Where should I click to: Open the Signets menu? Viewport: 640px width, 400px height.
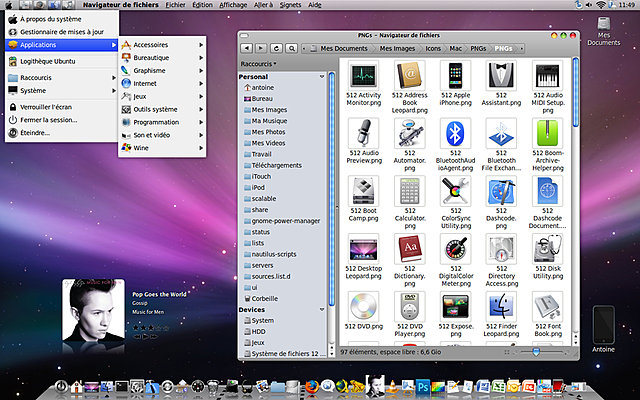290,5
